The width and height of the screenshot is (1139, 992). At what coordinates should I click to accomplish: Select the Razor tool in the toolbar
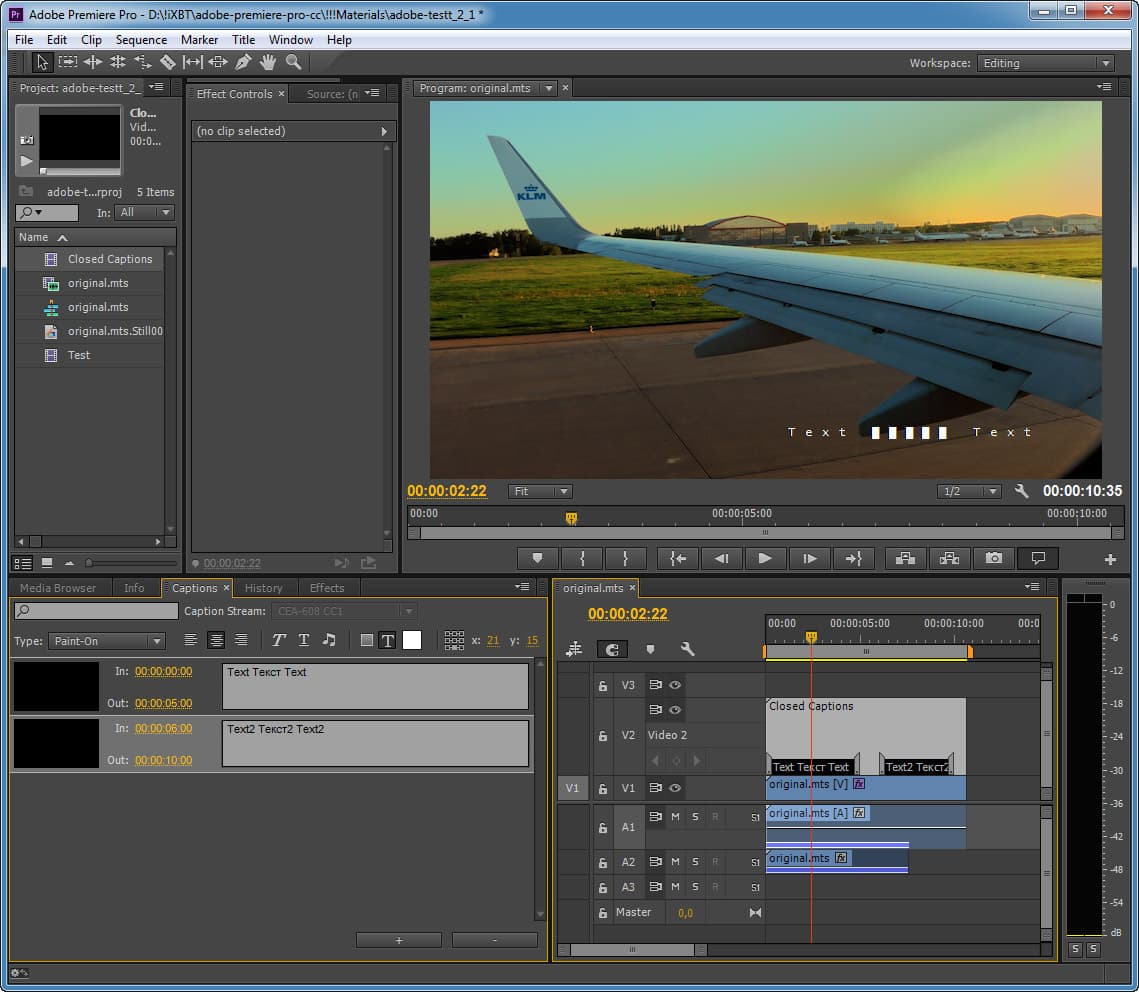pos(168,62)
